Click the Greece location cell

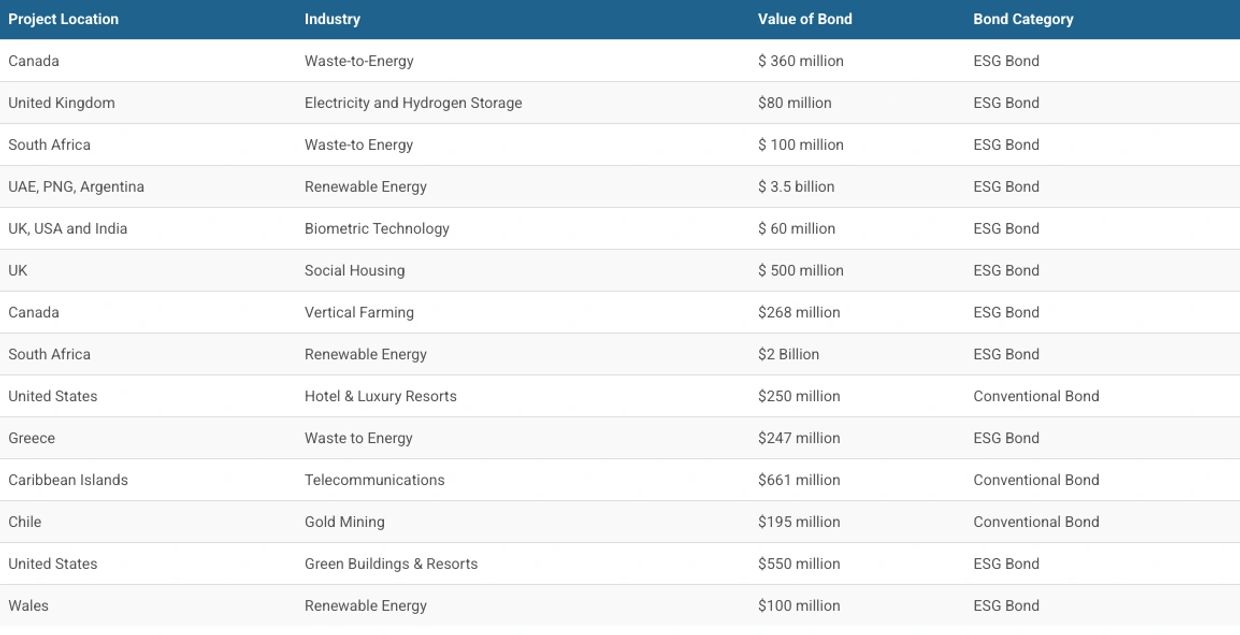pyautogui.click(x=32, y=439)
